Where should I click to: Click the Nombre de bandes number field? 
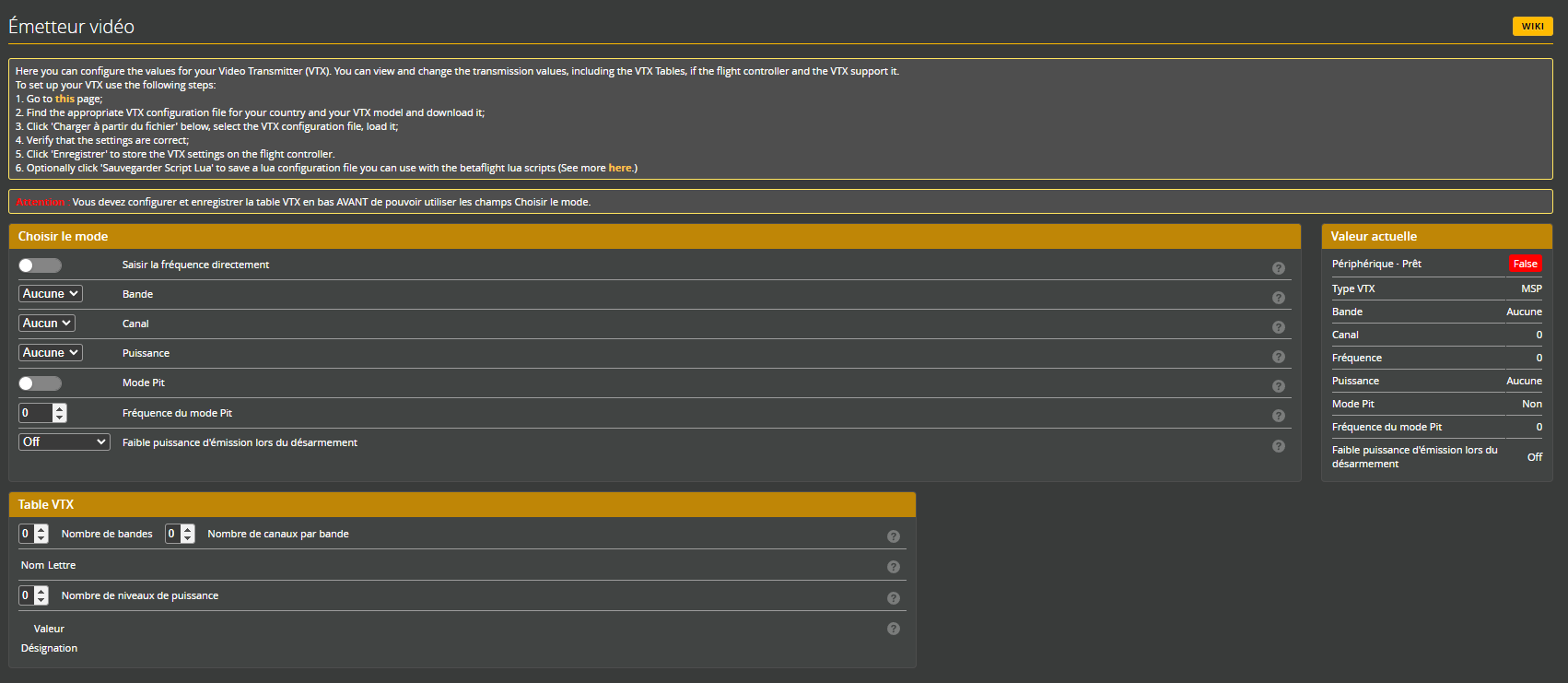point(26,534)
